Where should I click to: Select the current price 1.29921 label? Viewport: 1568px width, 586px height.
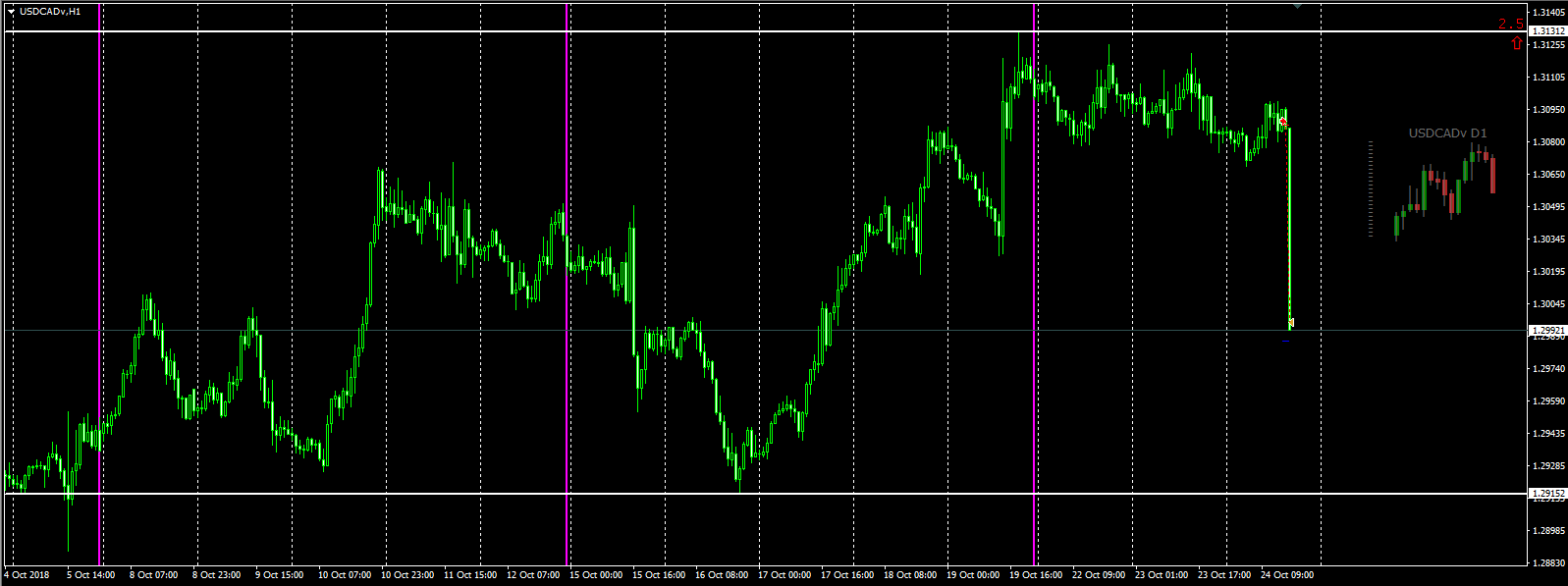point(1548,331)
